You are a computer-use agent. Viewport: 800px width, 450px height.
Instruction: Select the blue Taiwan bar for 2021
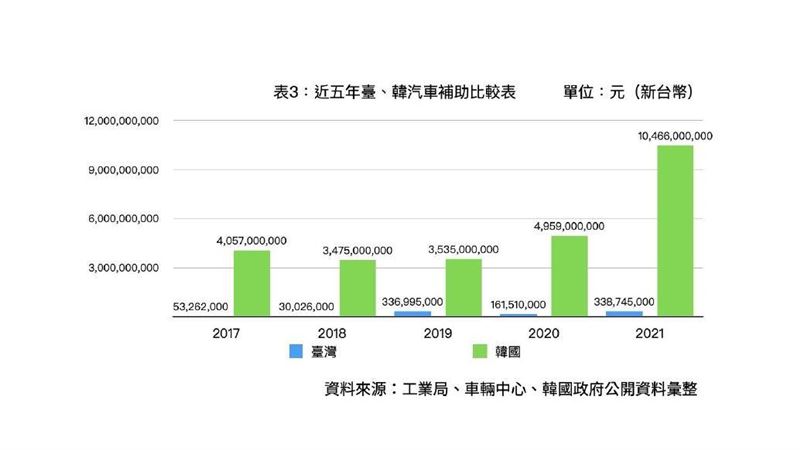[624, 314]
